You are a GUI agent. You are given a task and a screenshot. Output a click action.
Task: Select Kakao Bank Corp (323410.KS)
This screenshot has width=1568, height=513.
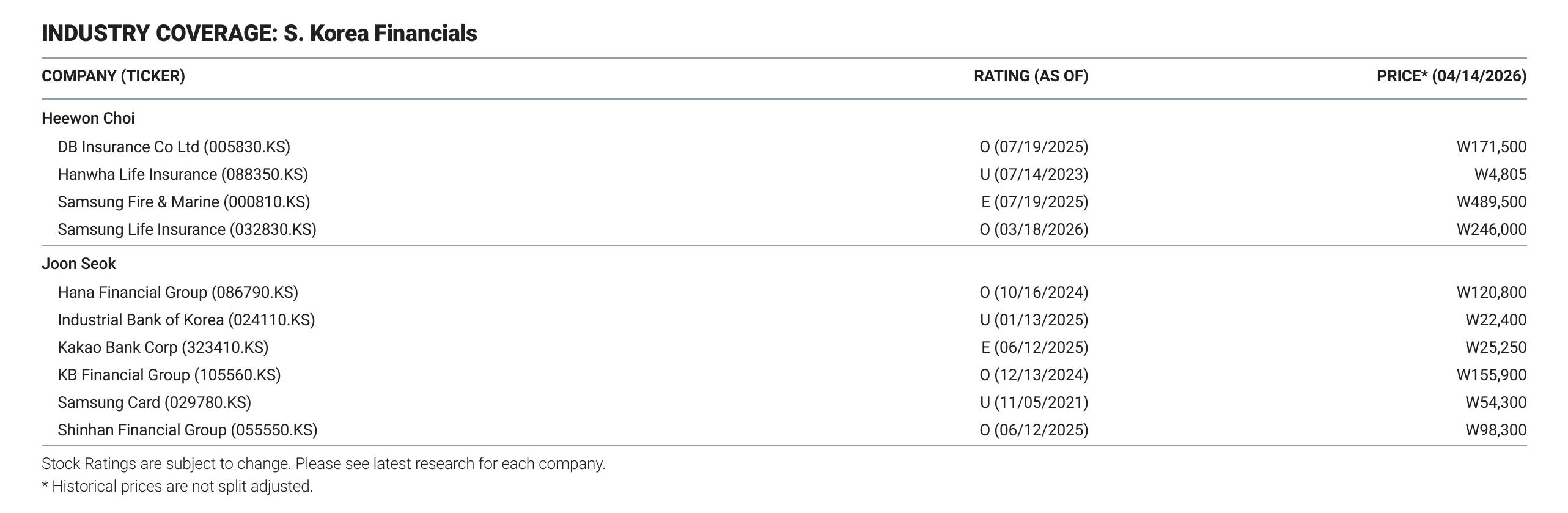pyautogui.click(x=163, y=348)
